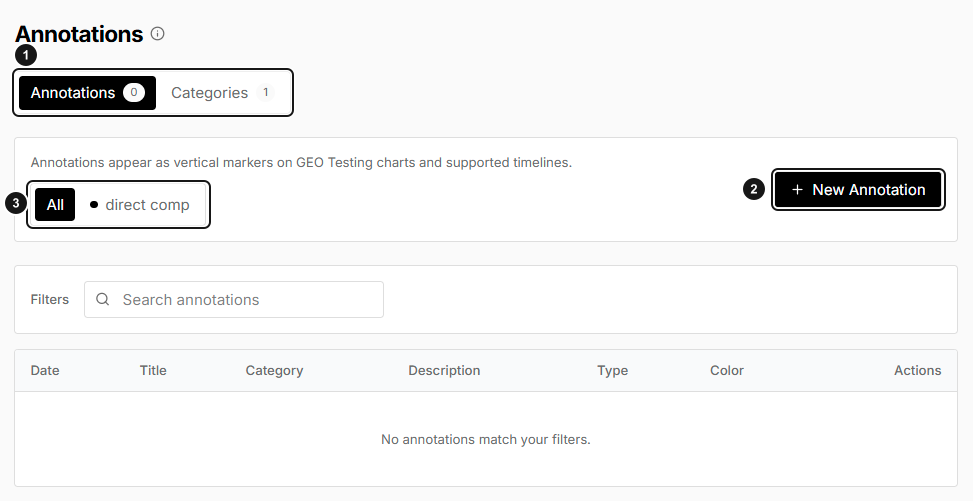Click the Annotations page heading
The image size is (973, 501).
[79, 34]
